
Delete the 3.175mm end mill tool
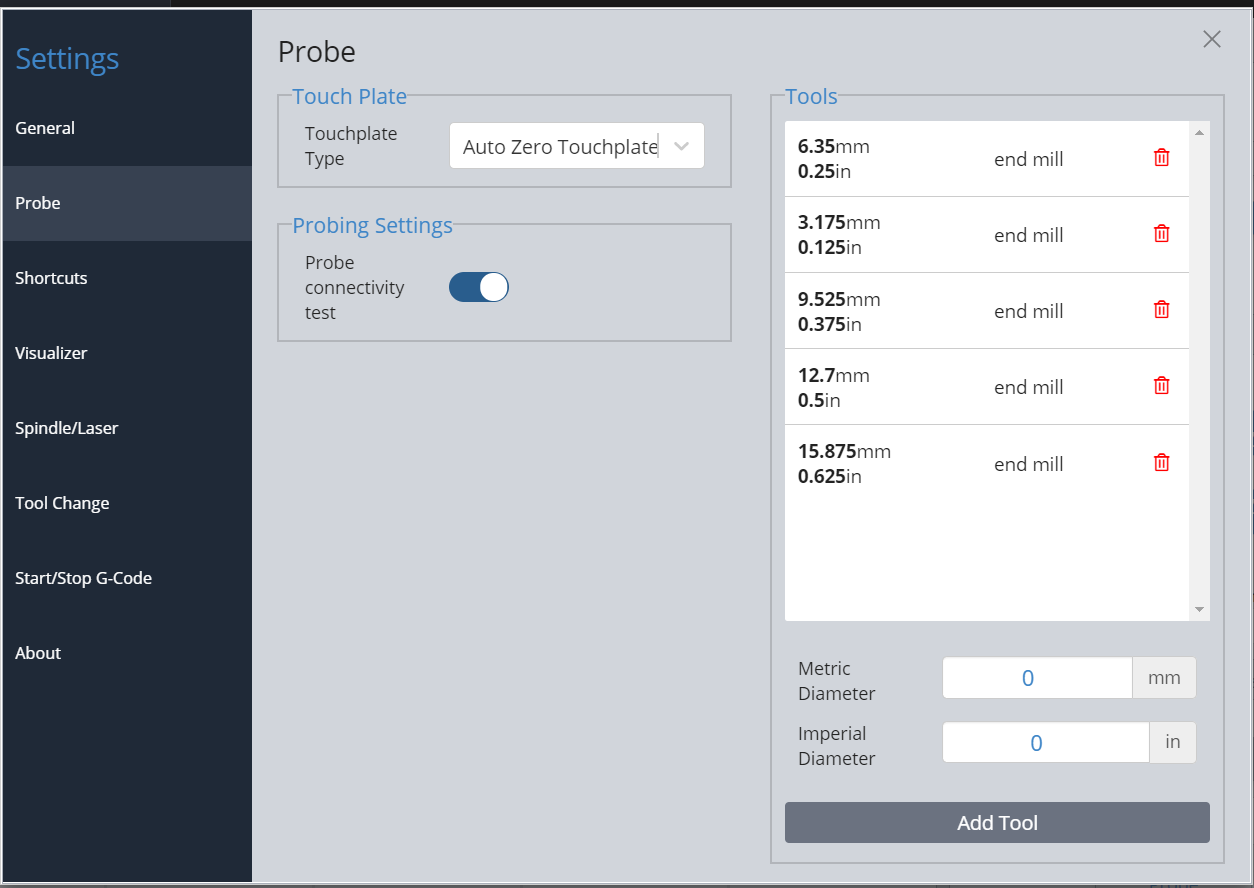1161,234
